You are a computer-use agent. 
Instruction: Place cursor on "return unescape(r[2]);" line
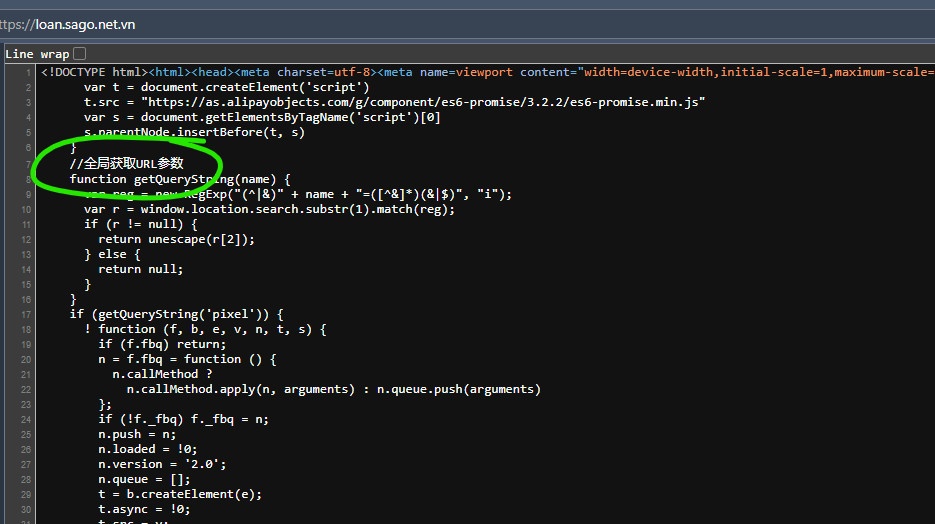tap(175, 239)
